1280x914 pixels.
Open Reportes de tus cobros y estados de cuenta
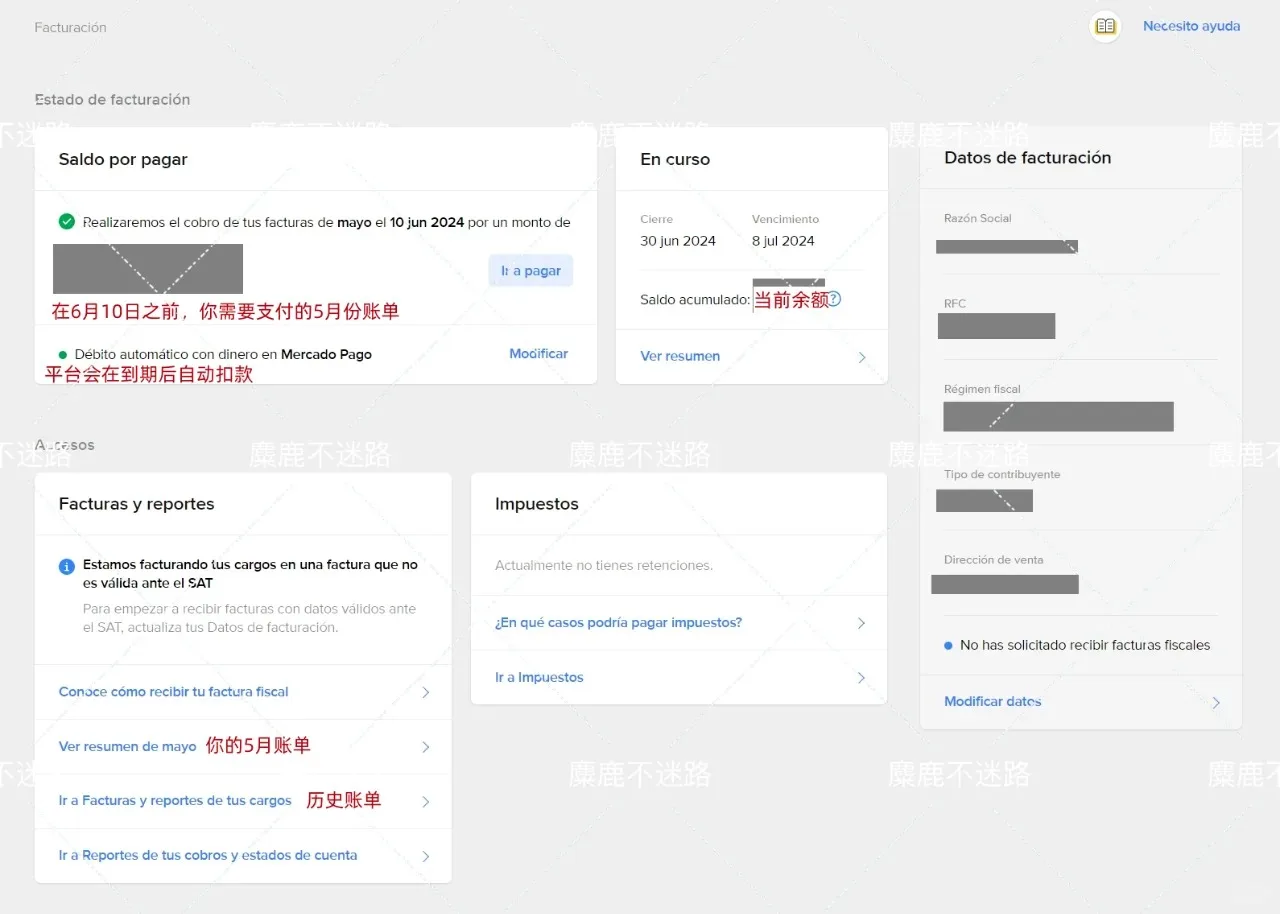coord(208,856)
